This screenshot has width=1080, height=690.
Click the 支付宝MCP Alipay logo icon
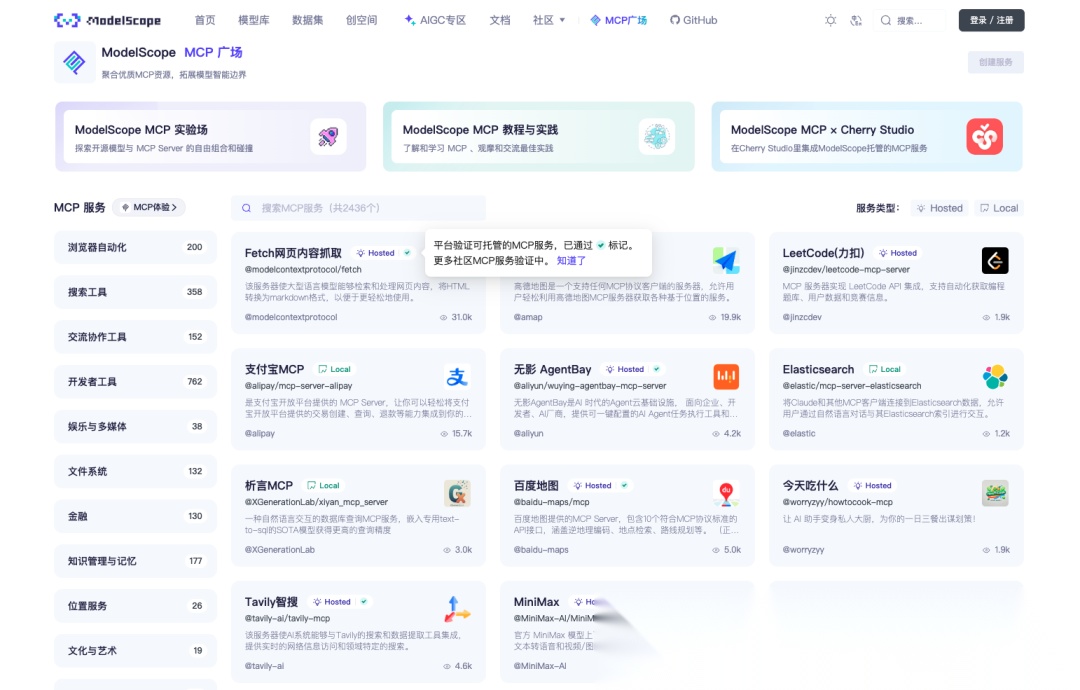457,377
